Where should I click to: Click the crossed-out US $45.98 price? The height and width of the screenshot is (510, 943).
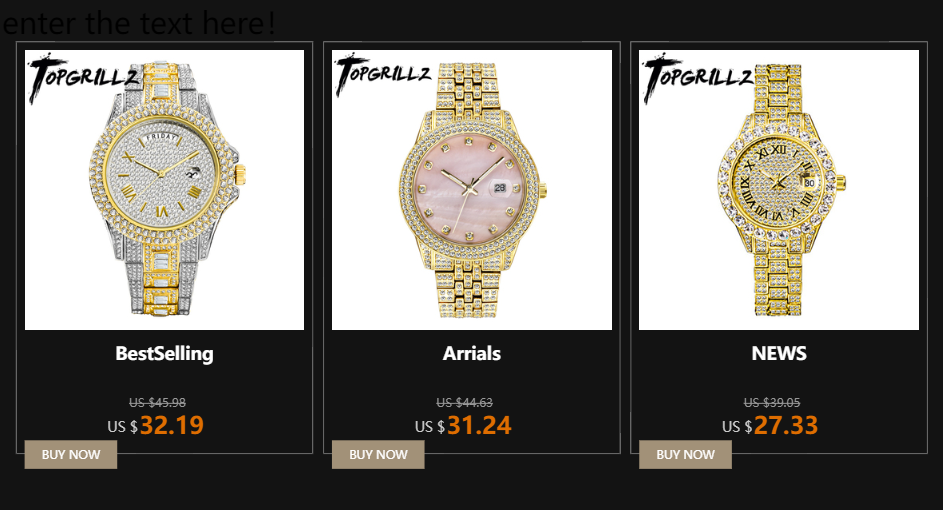click(158, 402)
